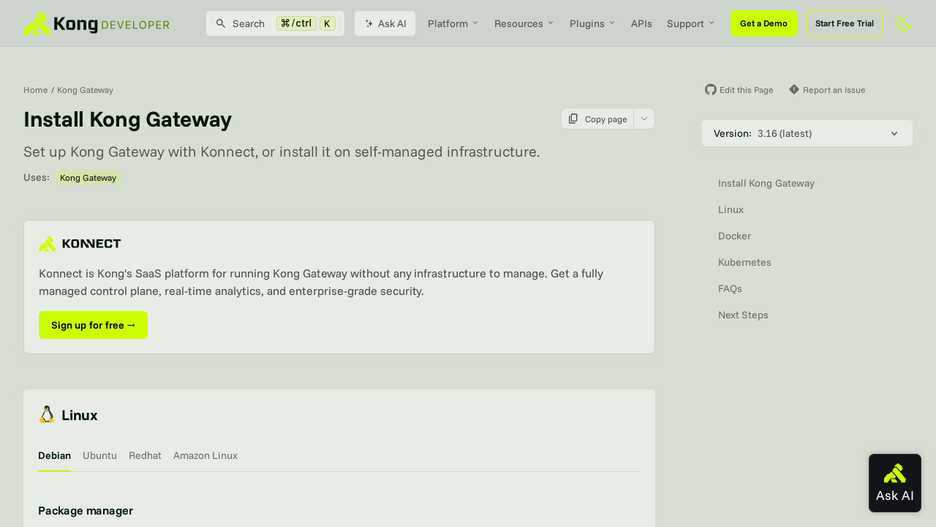936x527 pixels.
Task: Select the Amazon Linux tab
Action: point(205,455)
